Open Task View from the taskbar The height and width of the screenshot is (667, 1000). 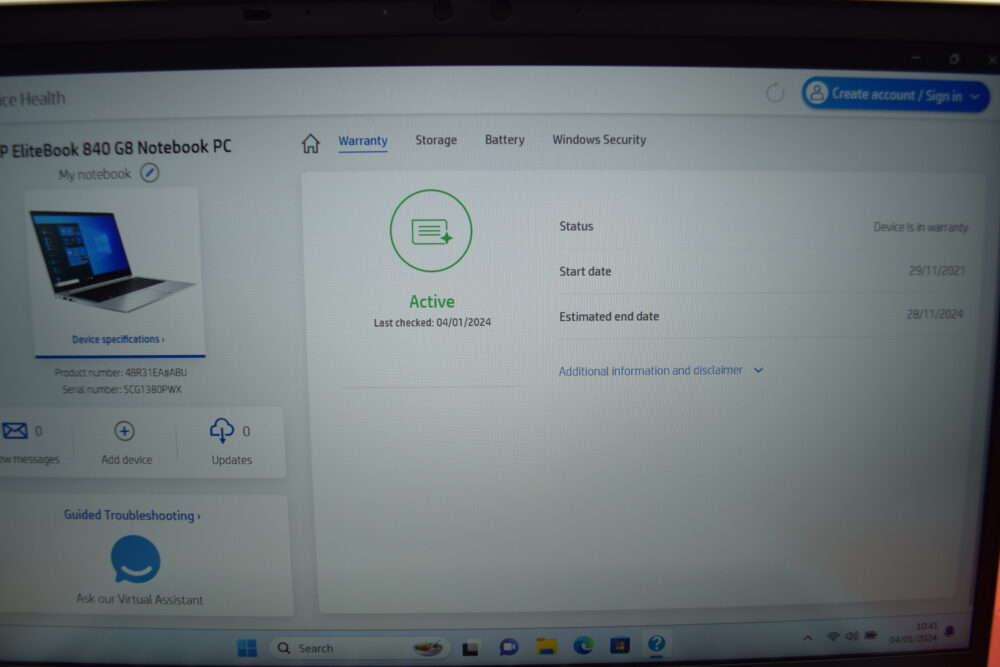(x=471, y=649)
